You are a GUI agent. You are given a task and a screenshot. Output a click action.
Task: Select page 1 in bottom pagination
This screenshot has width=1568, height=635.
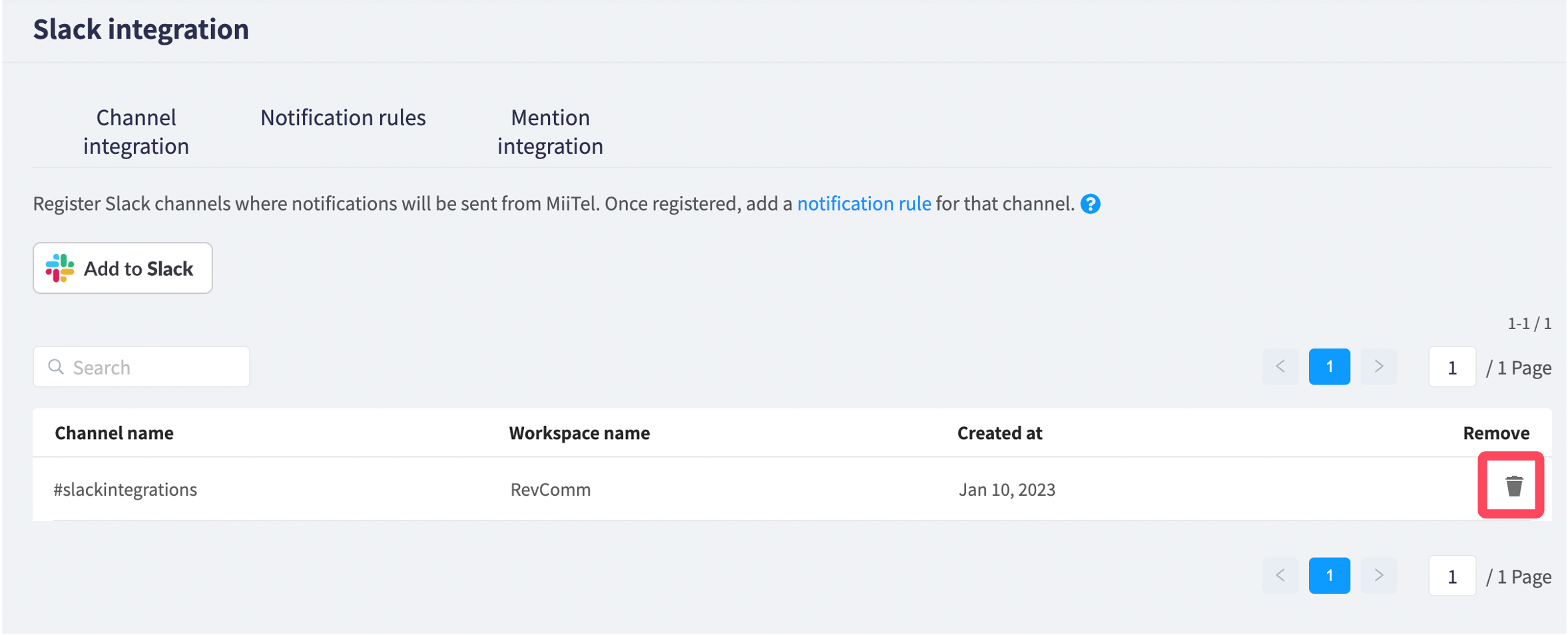point(1329,575)
